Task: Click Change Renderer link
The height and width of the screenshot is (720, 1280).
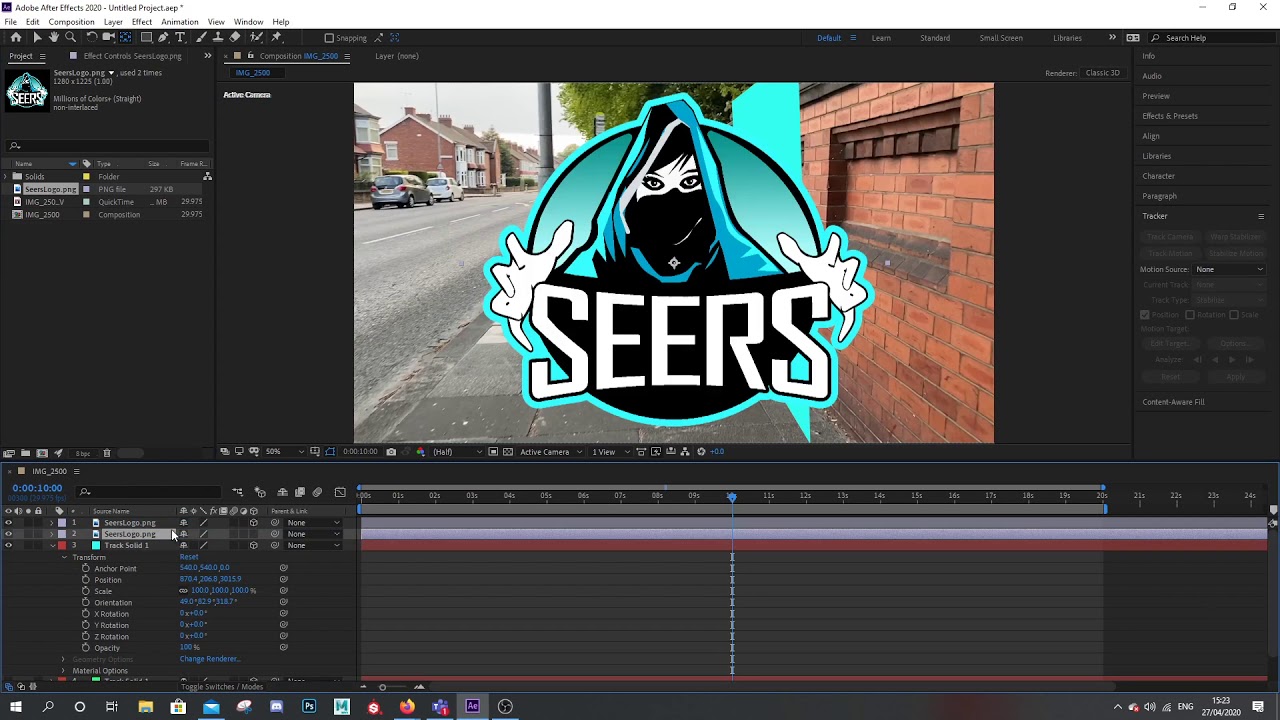Action: (x=210, y=659)
